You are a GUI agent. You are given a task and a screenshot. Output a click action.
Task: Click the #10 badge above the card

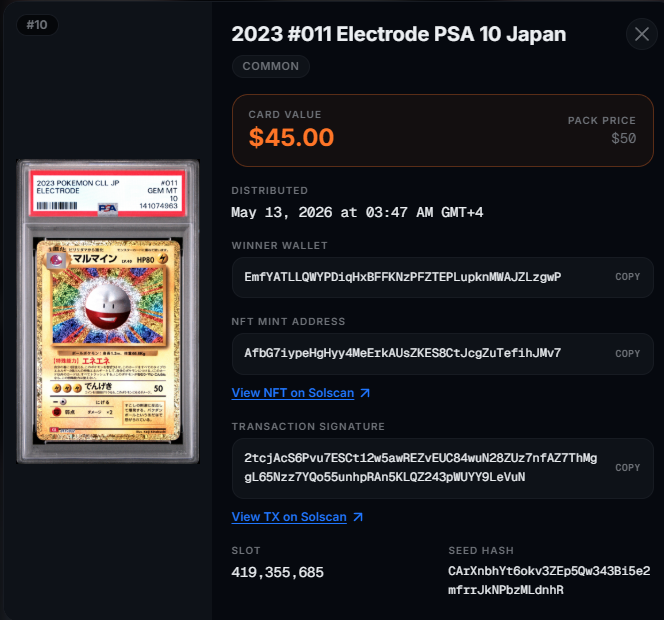pos(37,25)
